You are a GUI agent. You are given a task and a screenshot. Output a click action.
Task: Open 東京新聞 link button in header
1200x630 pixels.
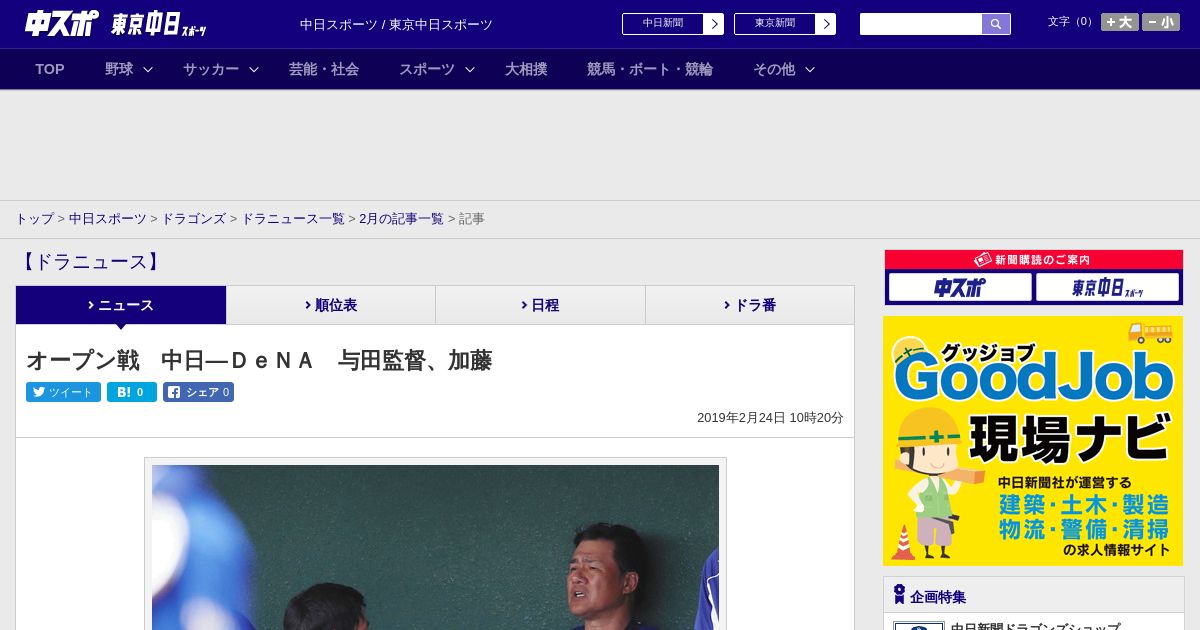pos(775,24)
